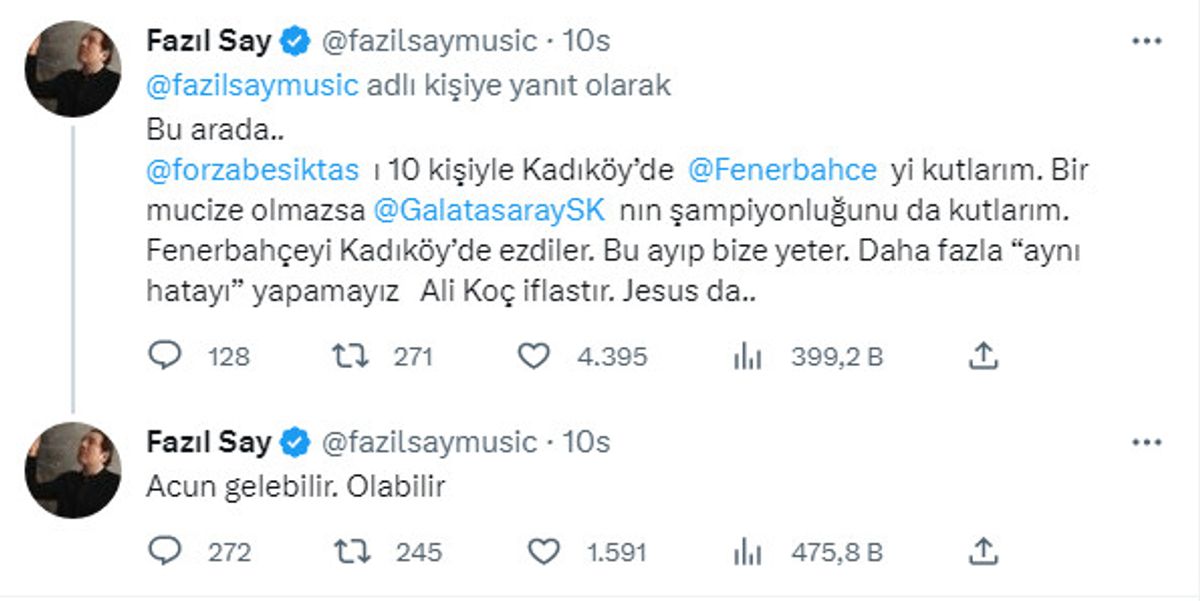Screen dimensions: 1200x601
Task: Like the tweet with 1.591 likes
Action: 541,551
